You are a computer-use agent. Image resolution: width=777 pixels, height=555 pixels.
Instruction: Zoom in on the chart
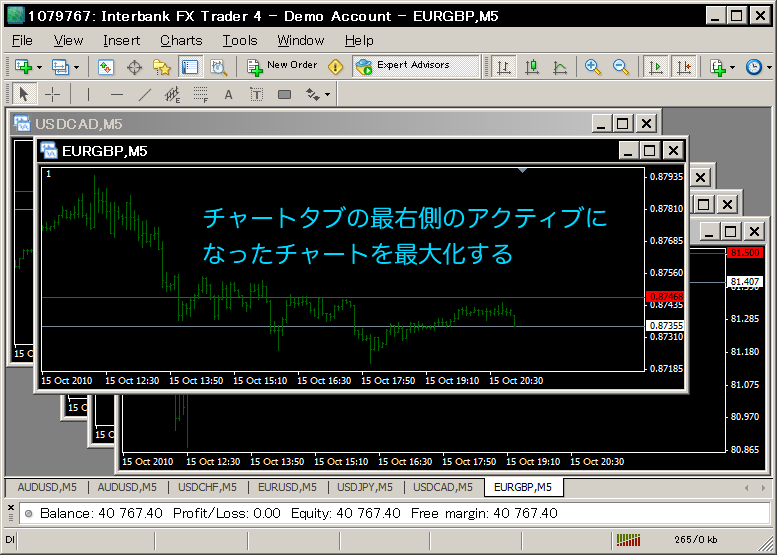point(593,66)
